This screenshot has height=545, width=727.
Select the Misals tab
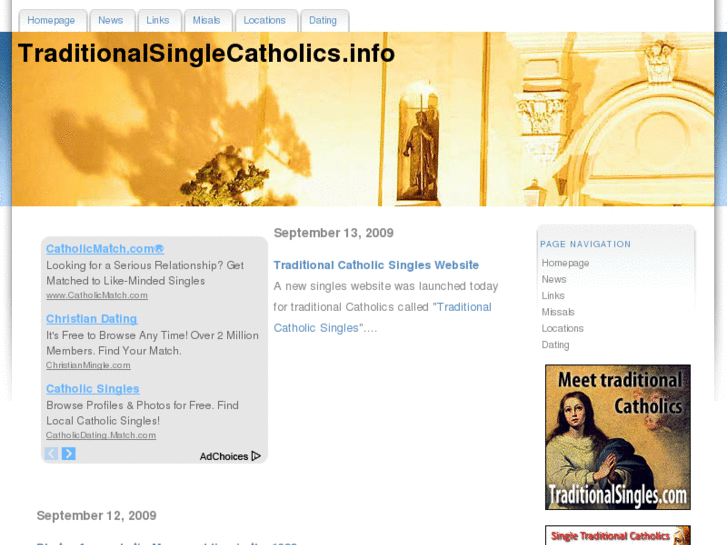coord(207,21)
